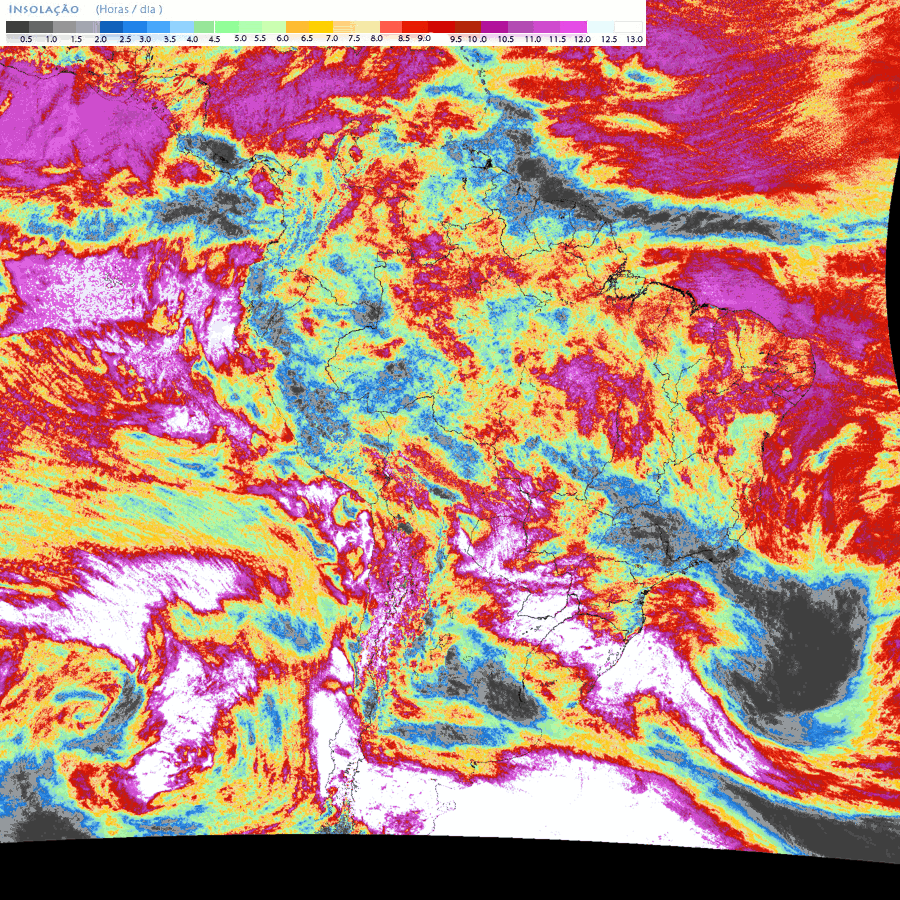Screen dimensions: 900x900
Task: Click the 0.5 value label in legend
Action: [26, 38]
